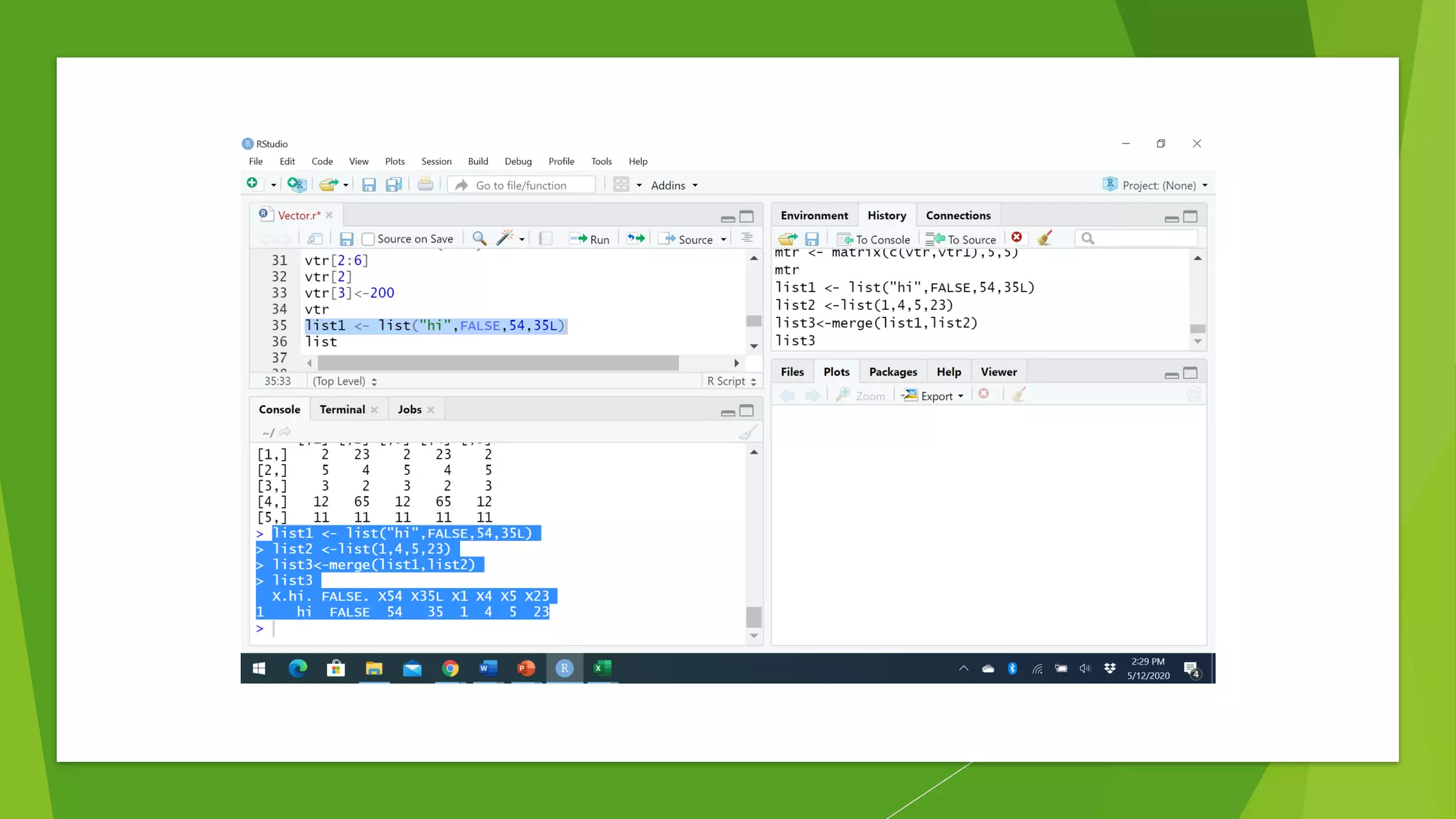Close the Jobs tab
Screen dimensions: 1456x819
(431, 410)
